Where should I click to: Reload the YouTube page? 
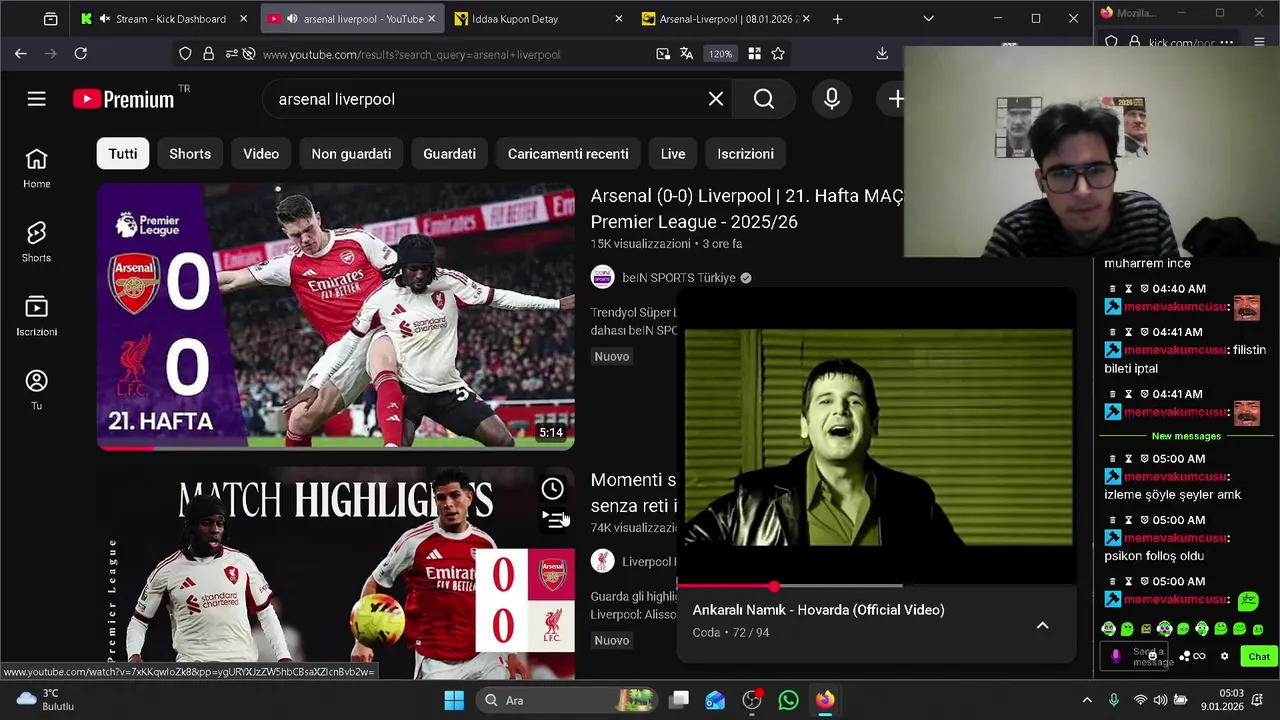[81, 54]
